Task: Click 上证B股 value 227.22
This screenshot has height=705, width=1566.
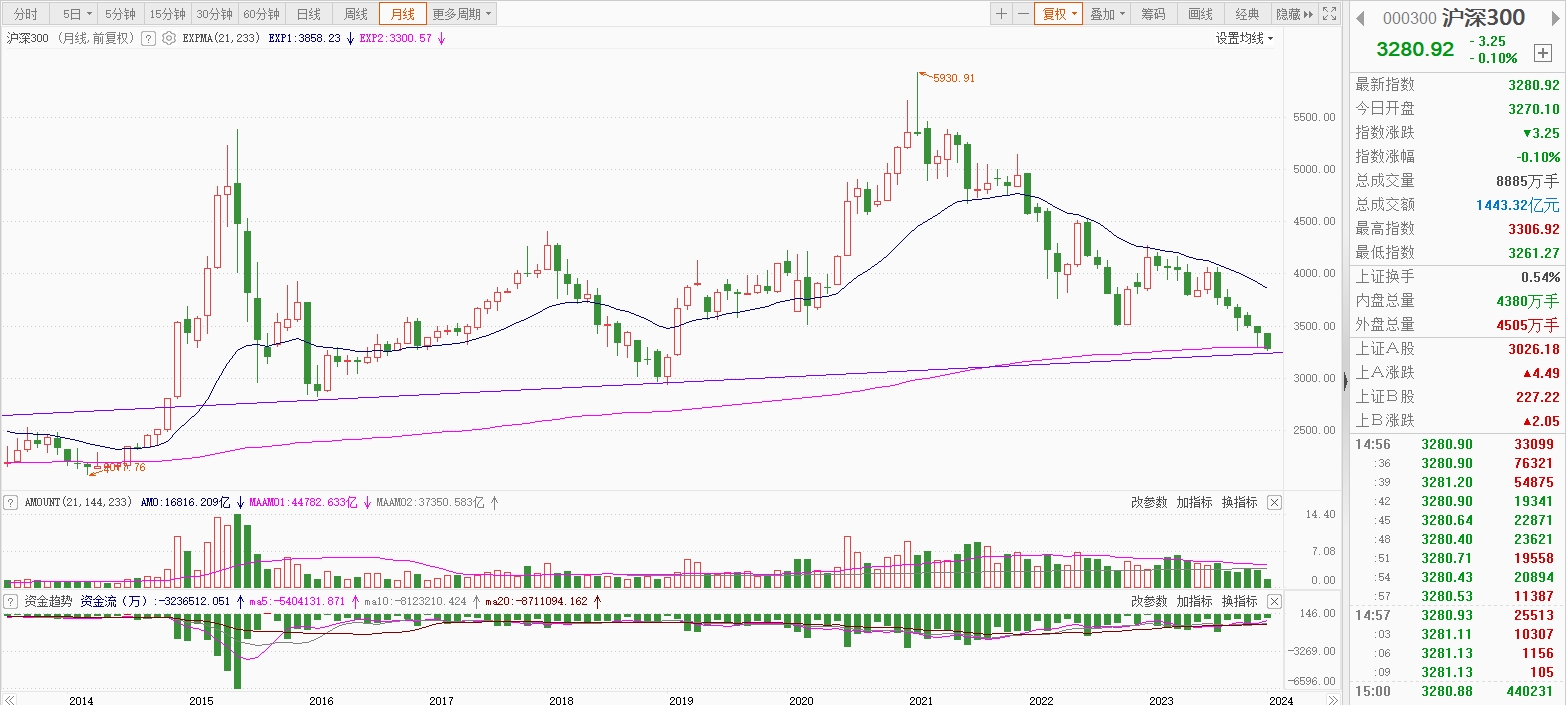Action: [x=1538, y=396]
